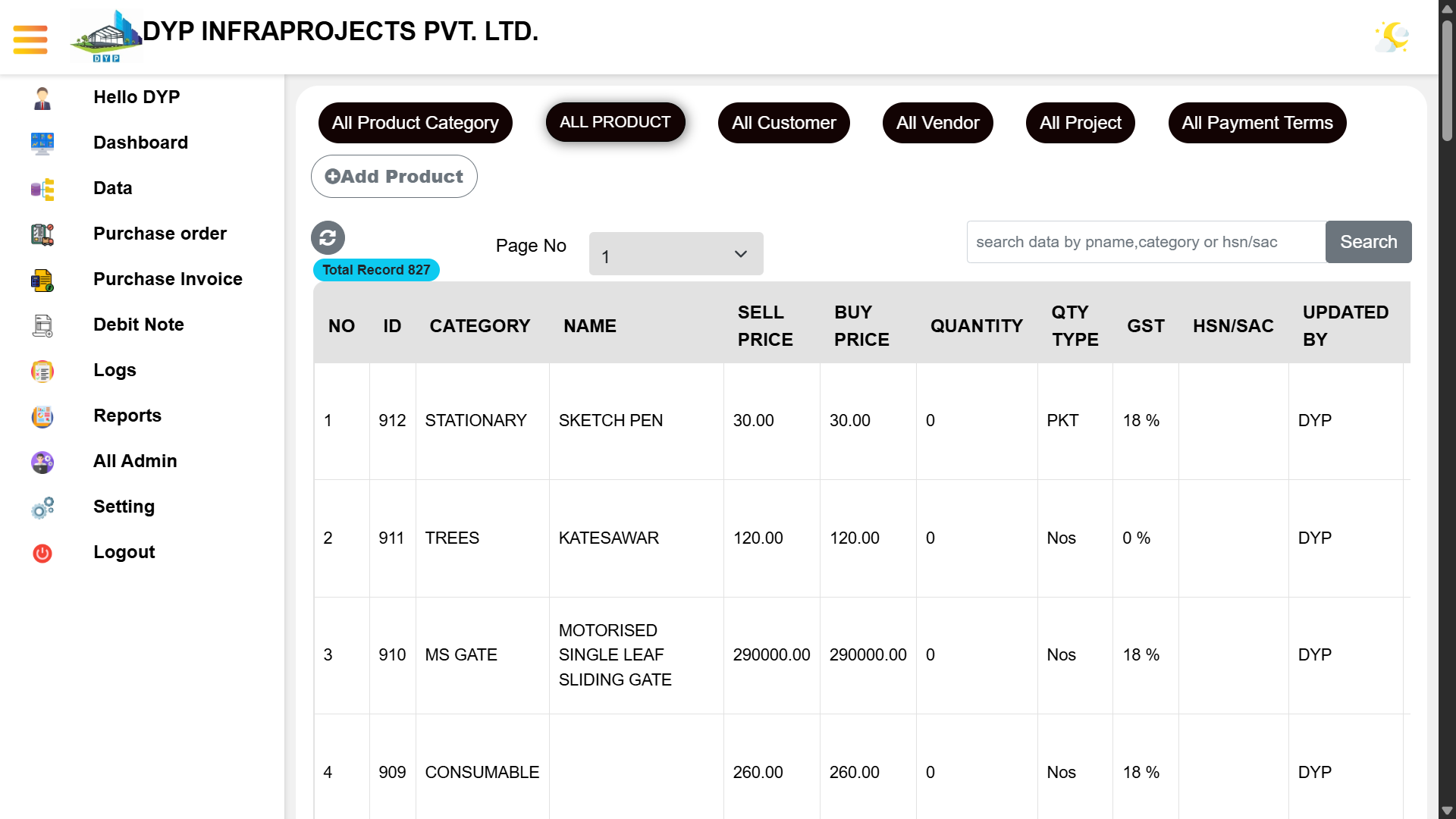Screen dimensions: 1456x819
Task: Click the scrollbar down arrow
Action: tap(1447, 811)
